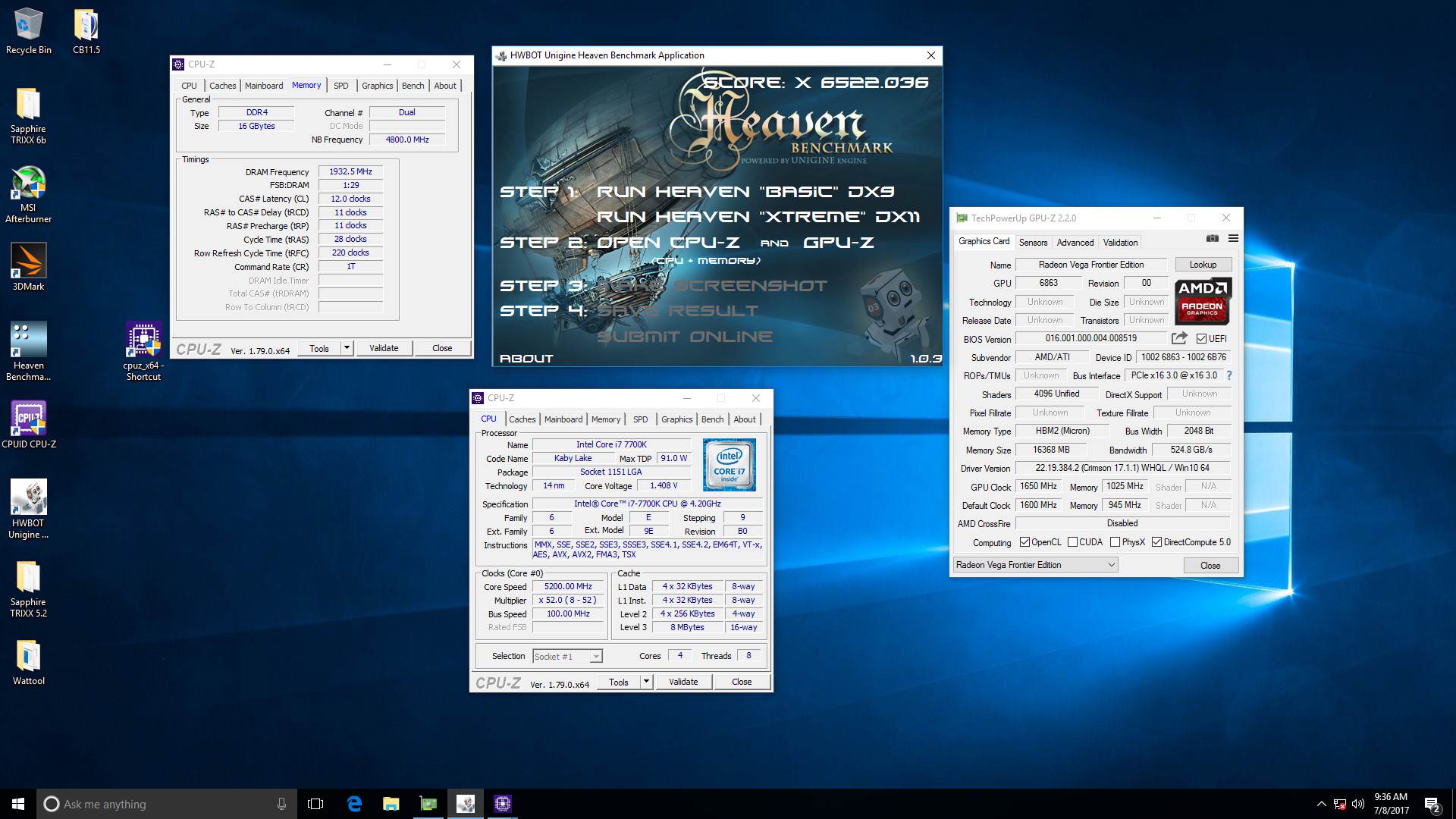
Task: Expand Tools dropdown arrow in CPU-Z memory window
Action: pyautogui.click(x=347, y=348)
